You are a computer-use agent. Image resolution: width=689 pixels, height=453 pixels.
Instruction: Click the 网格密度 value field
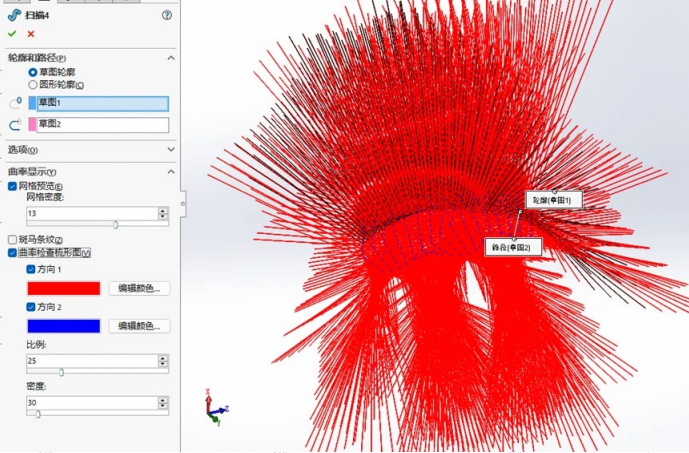[x=92, y=214]
